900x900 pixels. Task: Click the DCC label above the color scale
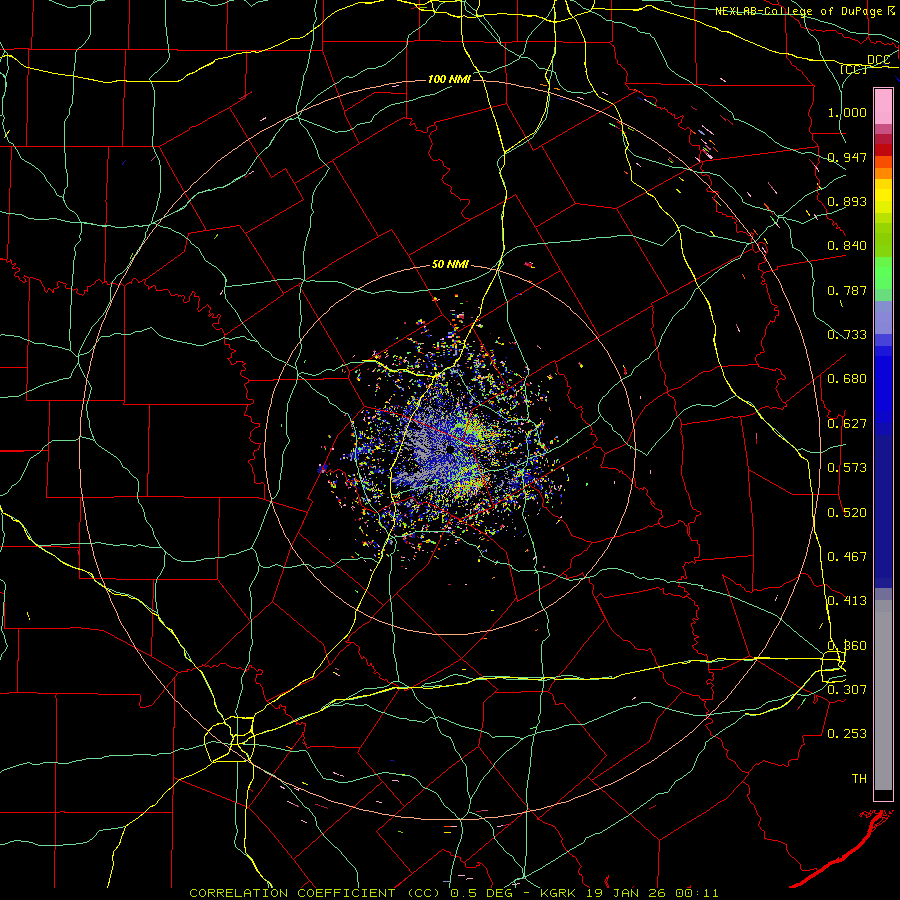coord(878,60)
